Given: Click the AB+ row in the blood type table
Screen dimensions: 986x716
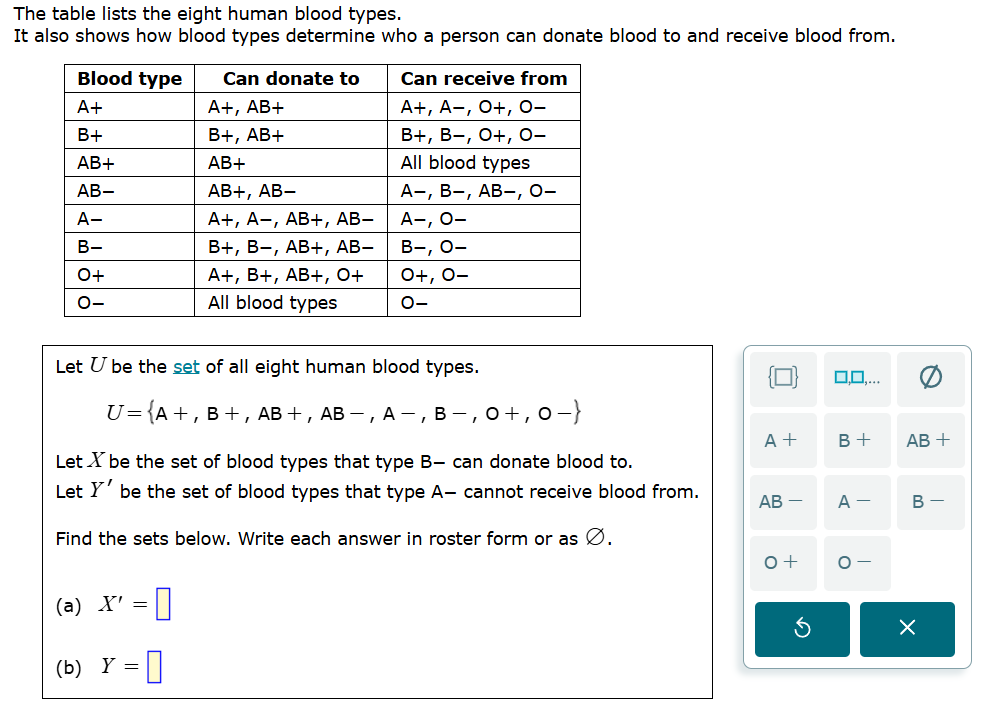Looking at the screenshot, I should [129, 162].
